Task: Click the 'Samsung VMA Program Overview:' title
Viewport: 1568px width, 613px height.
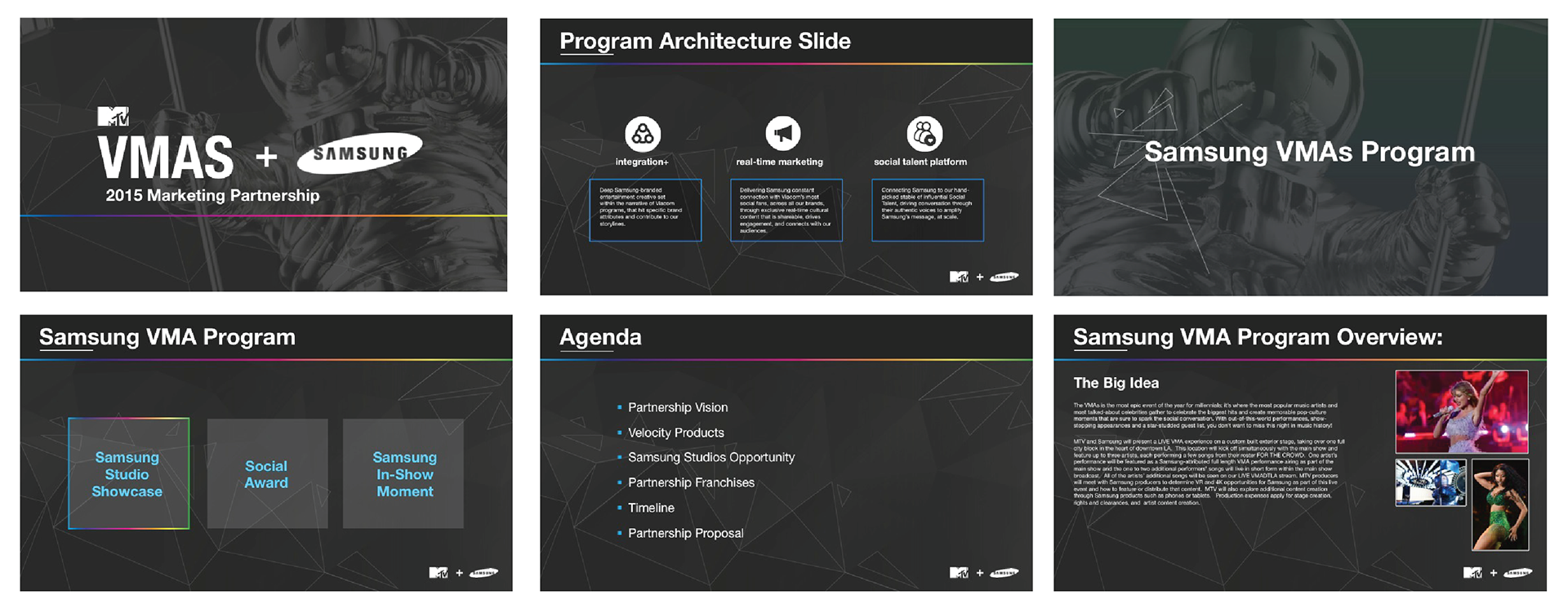Action: tap(1258, 337)
